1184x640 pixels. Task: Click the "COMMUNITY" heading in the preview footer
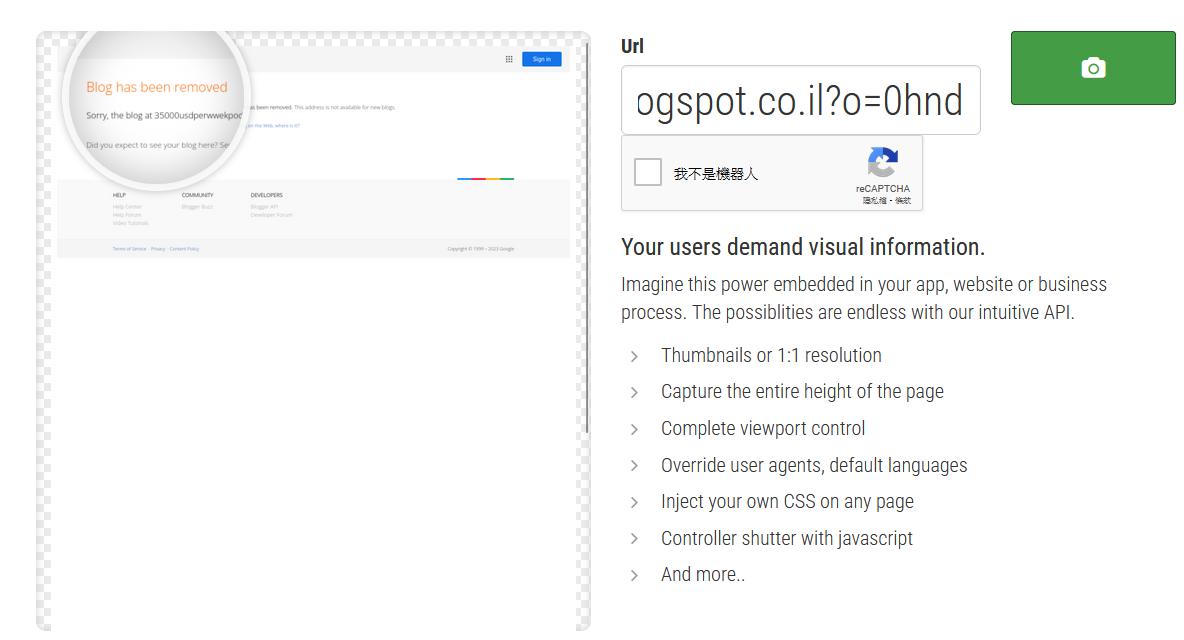pos(197,195)
